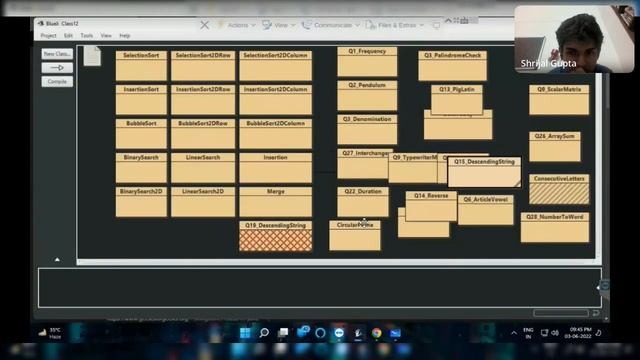Select the Q26_ArraySum class box
The height and width of the screenshot is (360, 640).
coord(555,147)
